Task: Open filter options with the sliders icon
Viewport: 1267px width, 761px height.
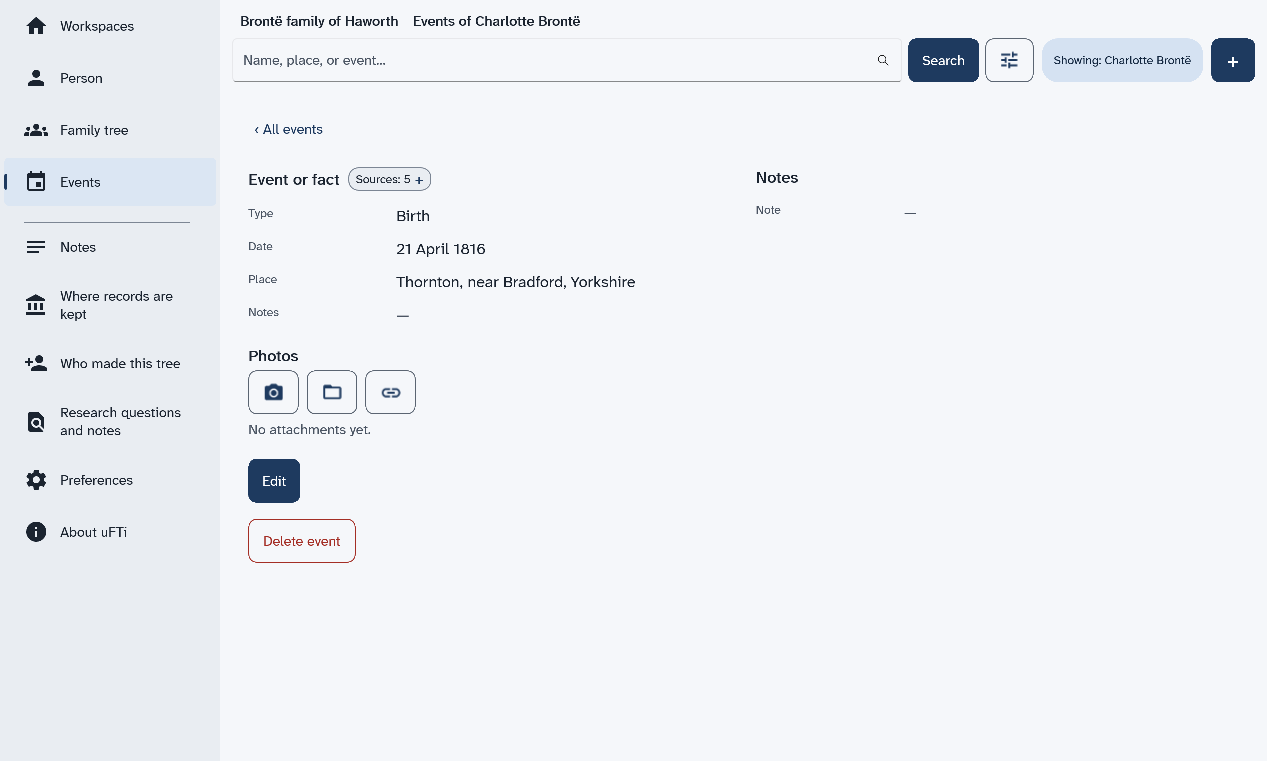Action: (x=1009, y=60)
